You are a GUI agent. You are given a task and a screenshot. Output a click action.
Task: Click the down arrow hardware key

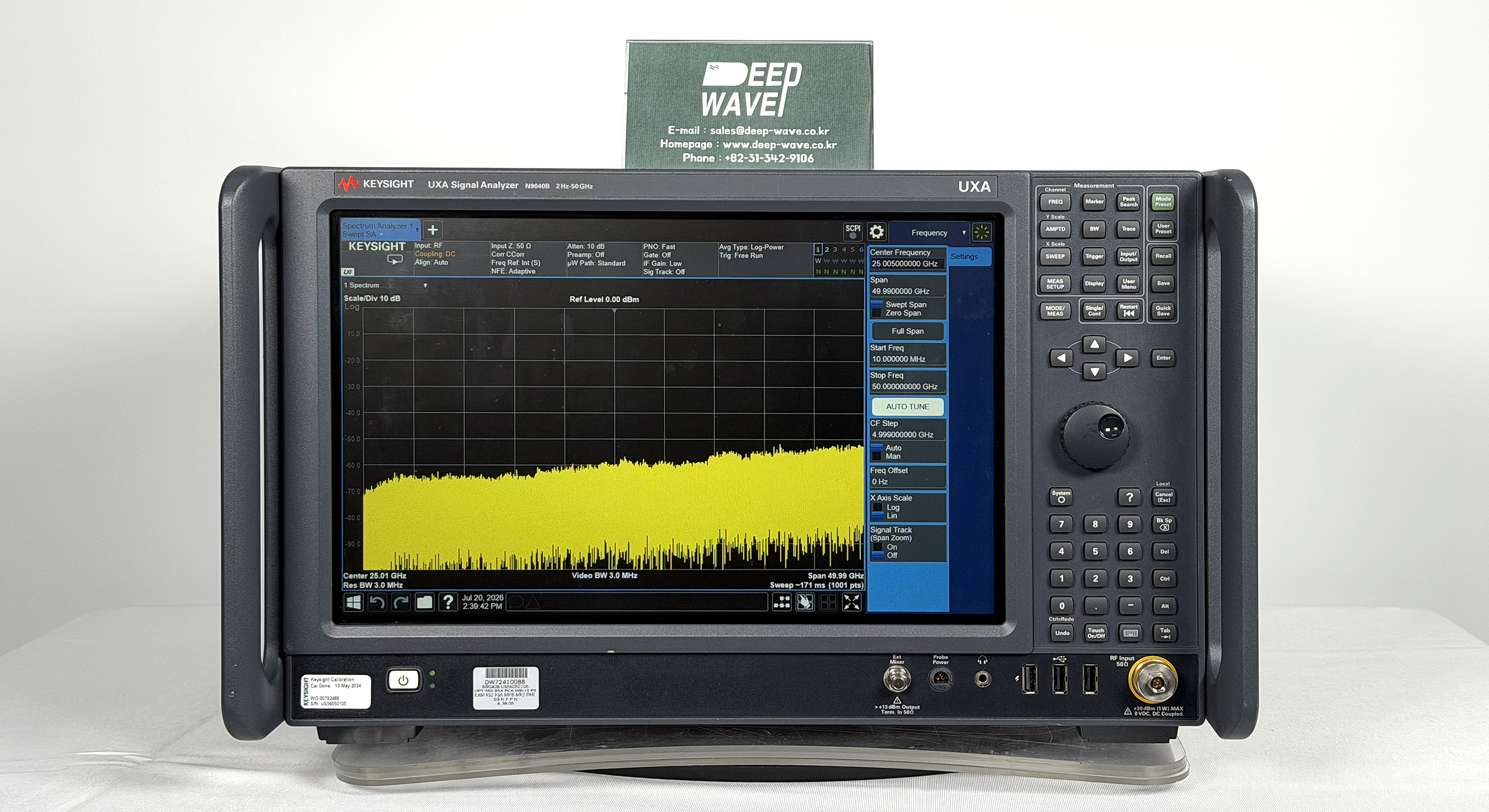click(x=1094, y=371)
